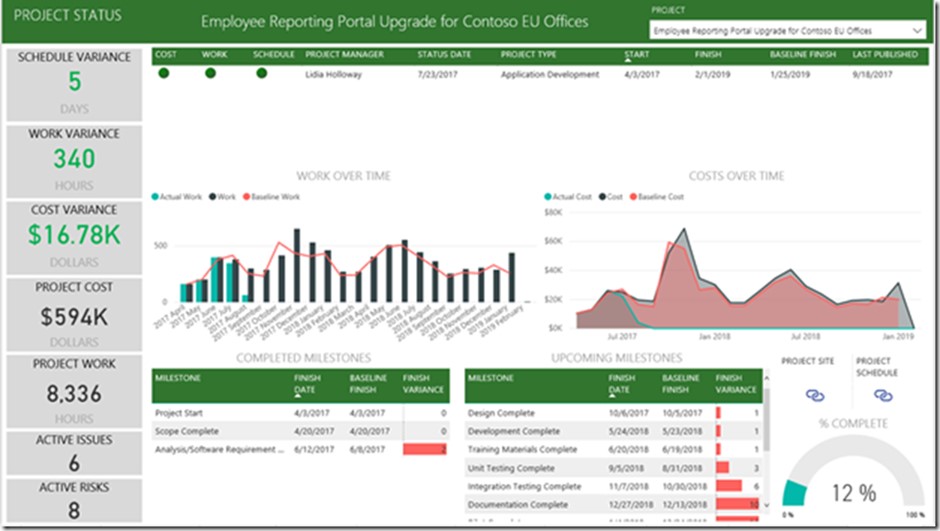This screenshot has height=531, width=940.
Task: Click the green Schedule status indicator
Action: (x=261, y=73)
